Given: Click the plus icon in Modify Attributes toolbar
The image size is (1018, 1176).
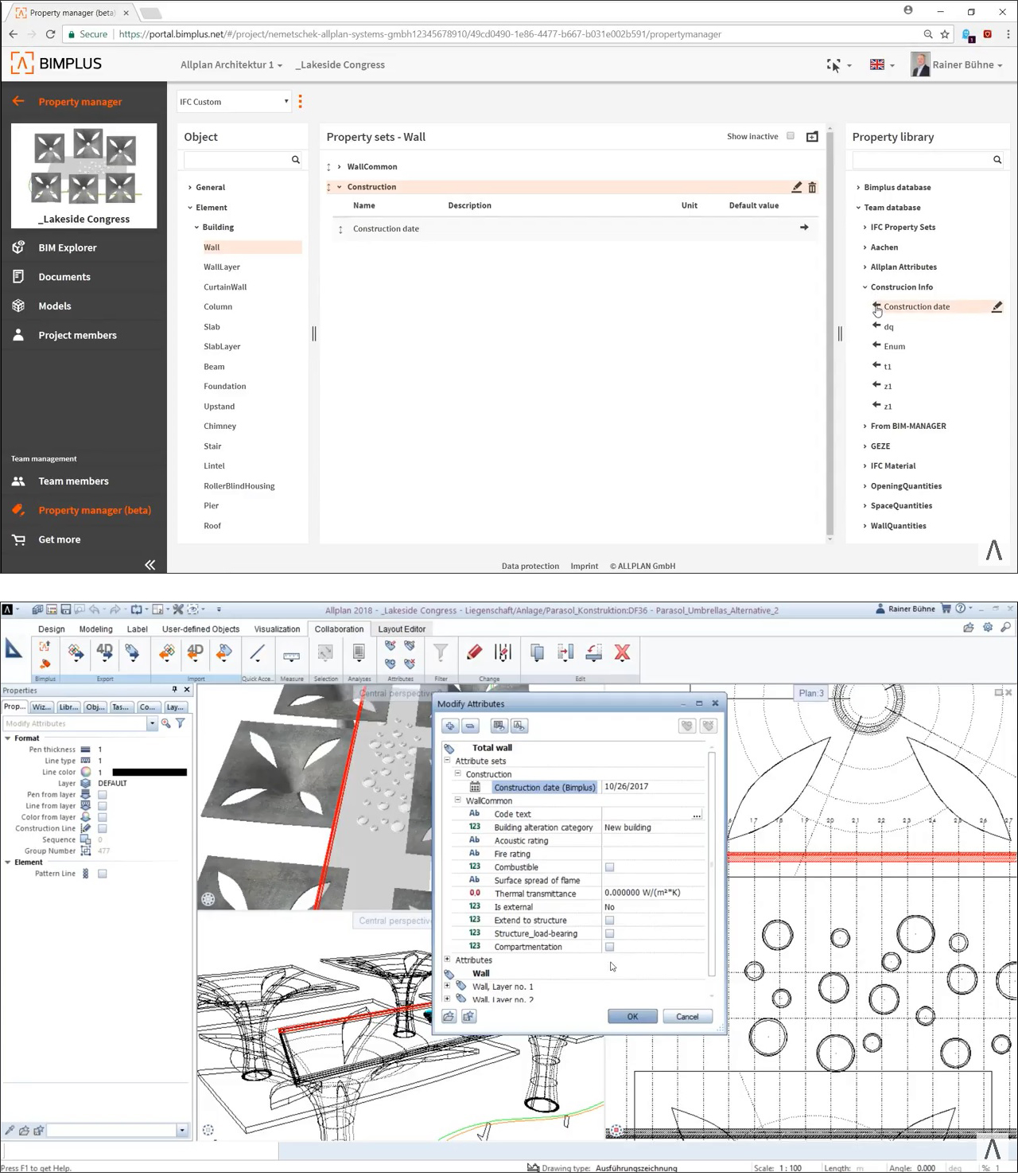Looking at the screenshot, I should (x=451, y=726).
